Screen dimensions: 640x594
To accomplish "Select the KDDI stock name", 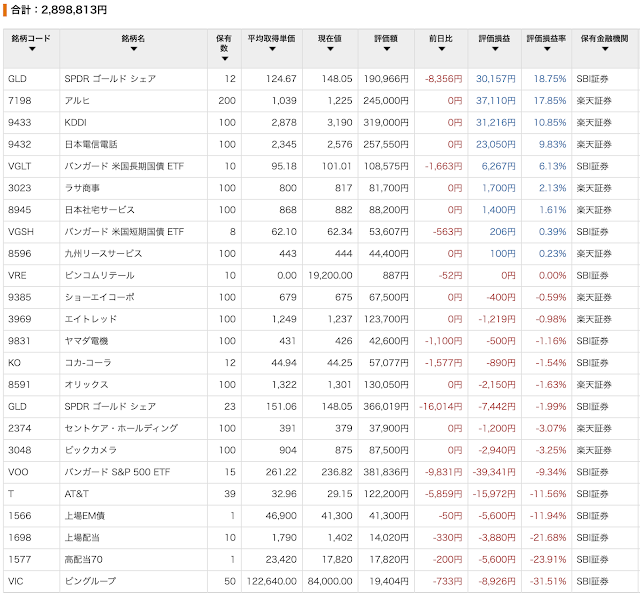I will 76,122.
